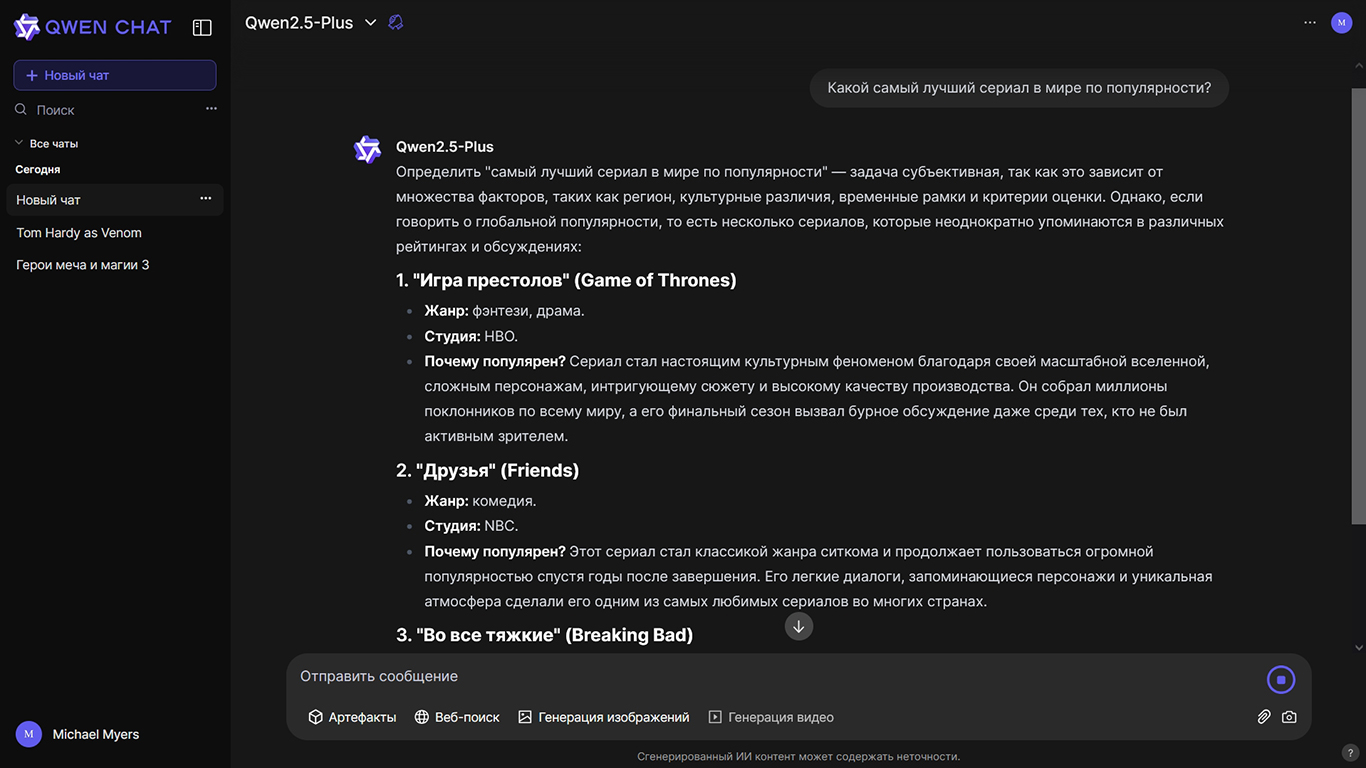
Task: Open the camera capture icon
Action: (1289, 717)
